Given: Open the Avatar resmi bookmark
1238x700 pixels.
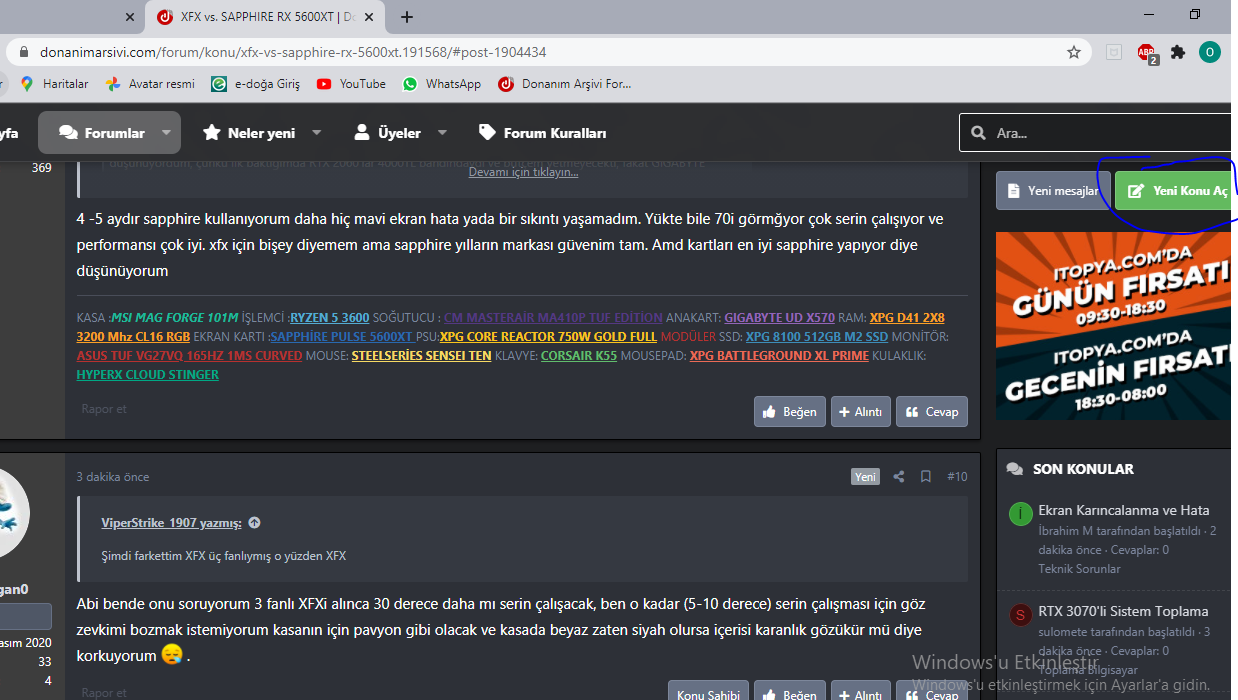Looking at the screenshot, I should 150,84.
